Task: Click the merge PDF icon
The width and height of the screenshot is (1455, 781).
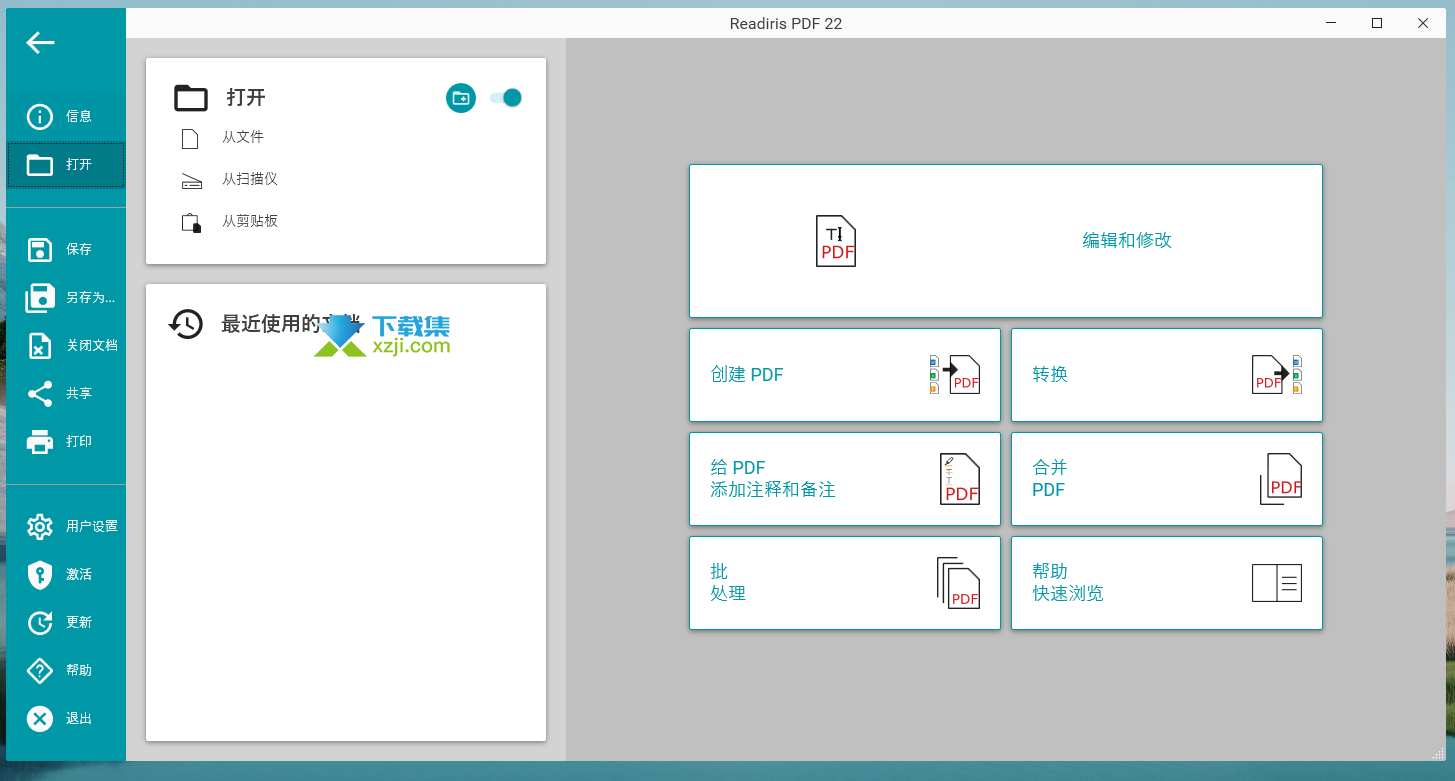Action: tap(1281, 479)
